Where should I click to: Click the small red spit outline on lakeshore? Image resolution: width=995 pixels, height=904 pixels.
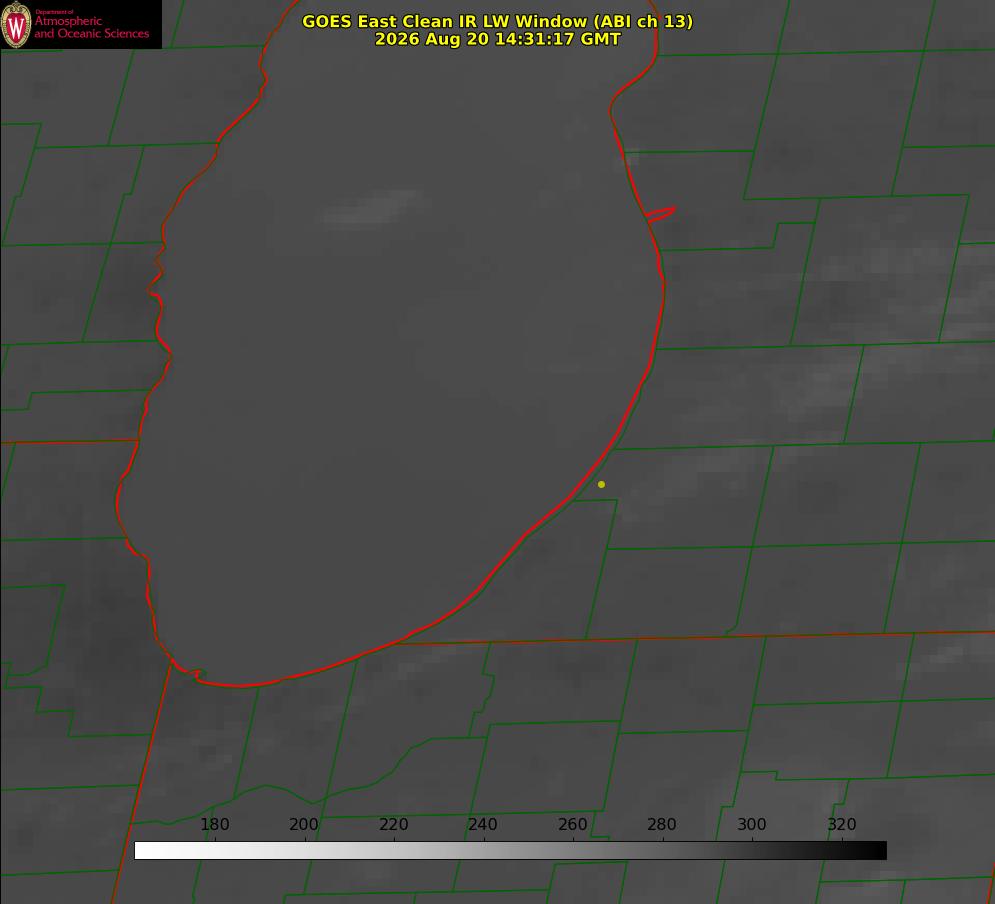pos(660,214)
